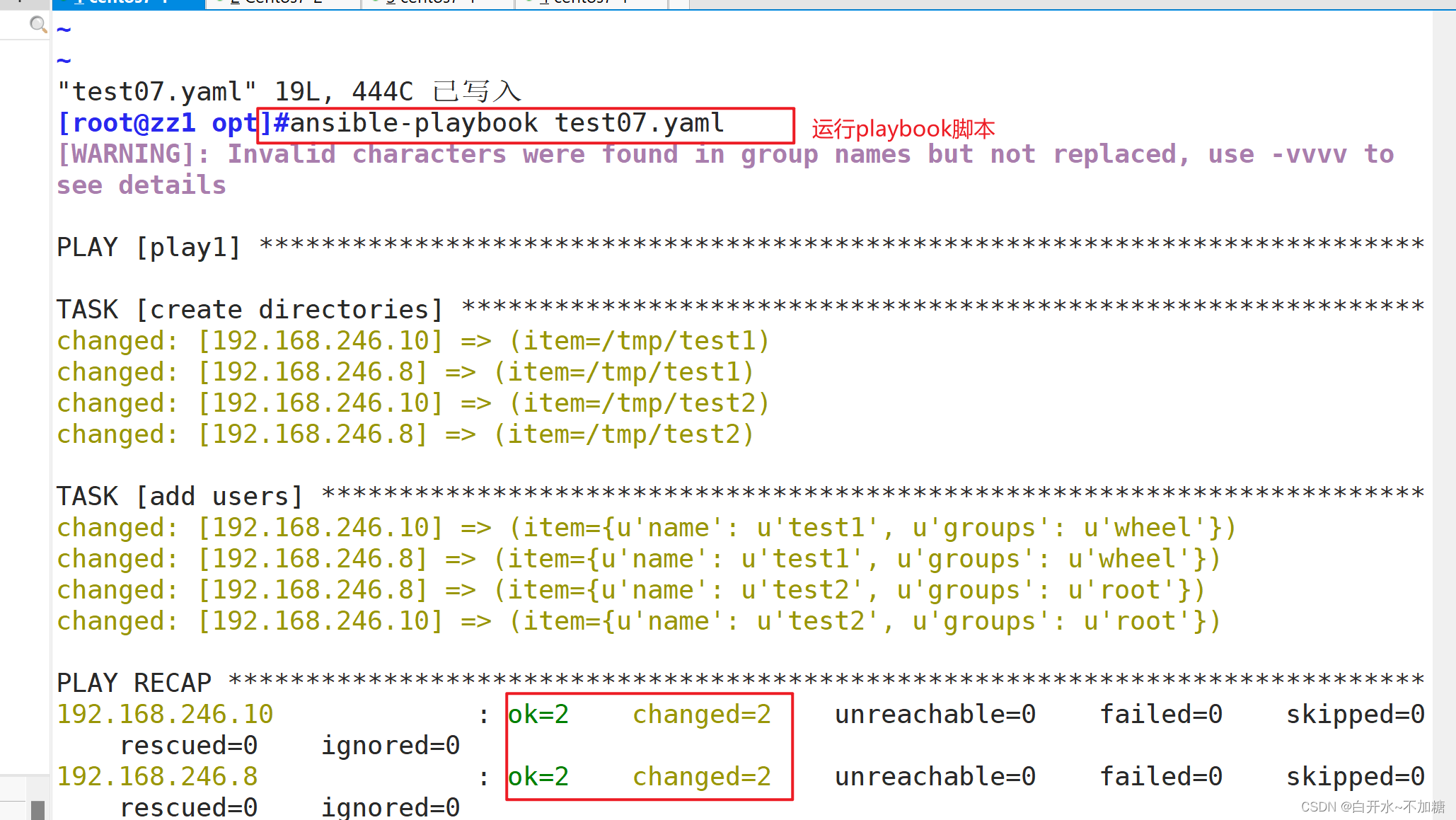Viewport: 1456px width, 820px height.
Task: Click the CSDN watermark at bottom right
Action: (x=1373, y=807)
